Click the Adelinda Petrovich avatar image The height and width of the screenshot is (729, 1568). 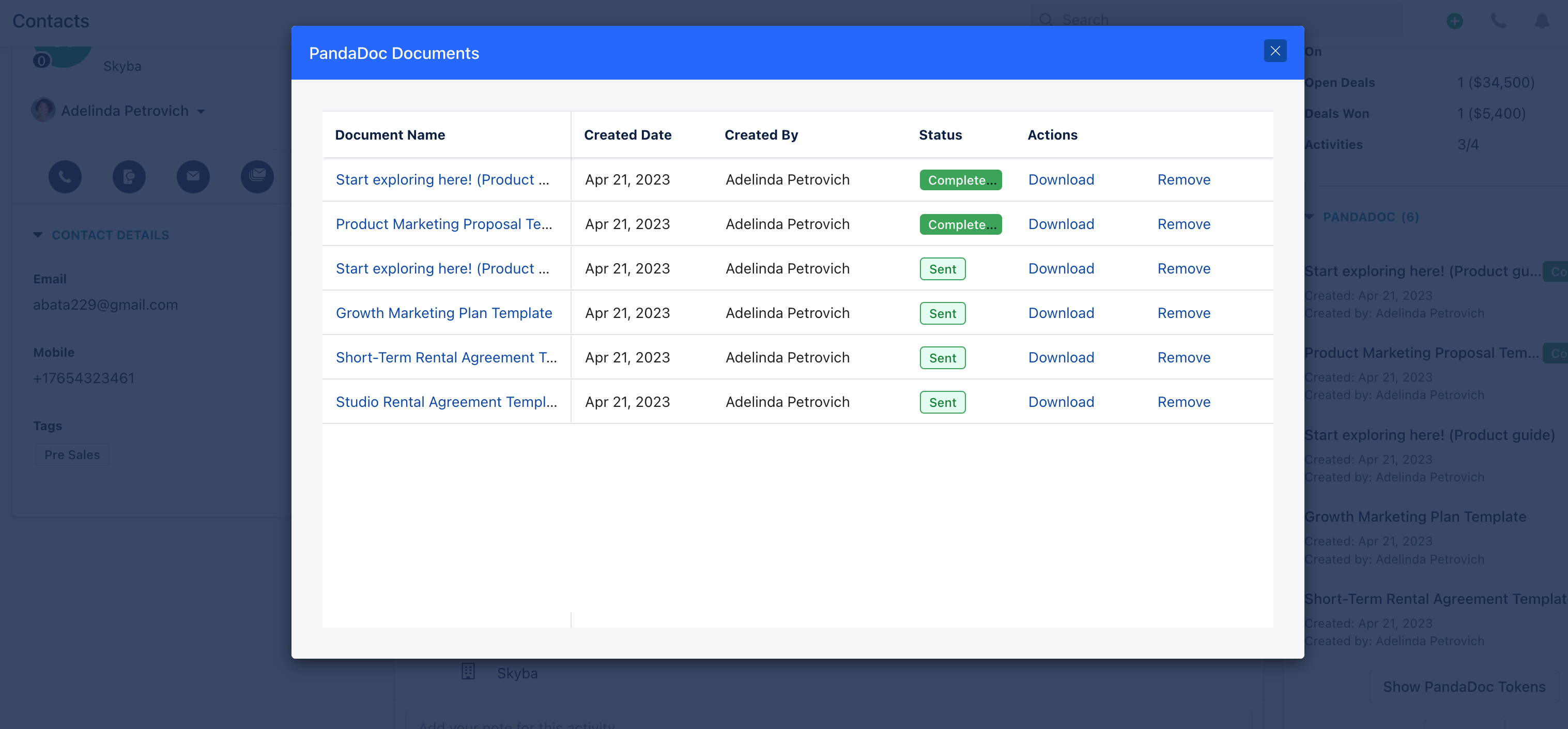coord(43,110)
